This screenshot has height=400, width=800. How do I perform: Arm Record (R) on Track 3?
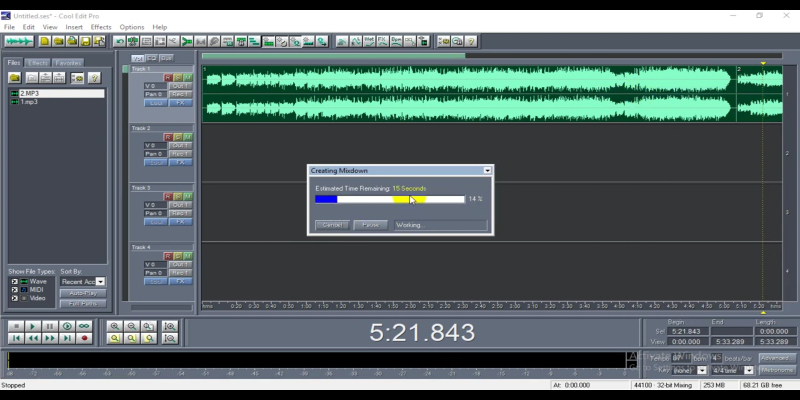point(168,196)
